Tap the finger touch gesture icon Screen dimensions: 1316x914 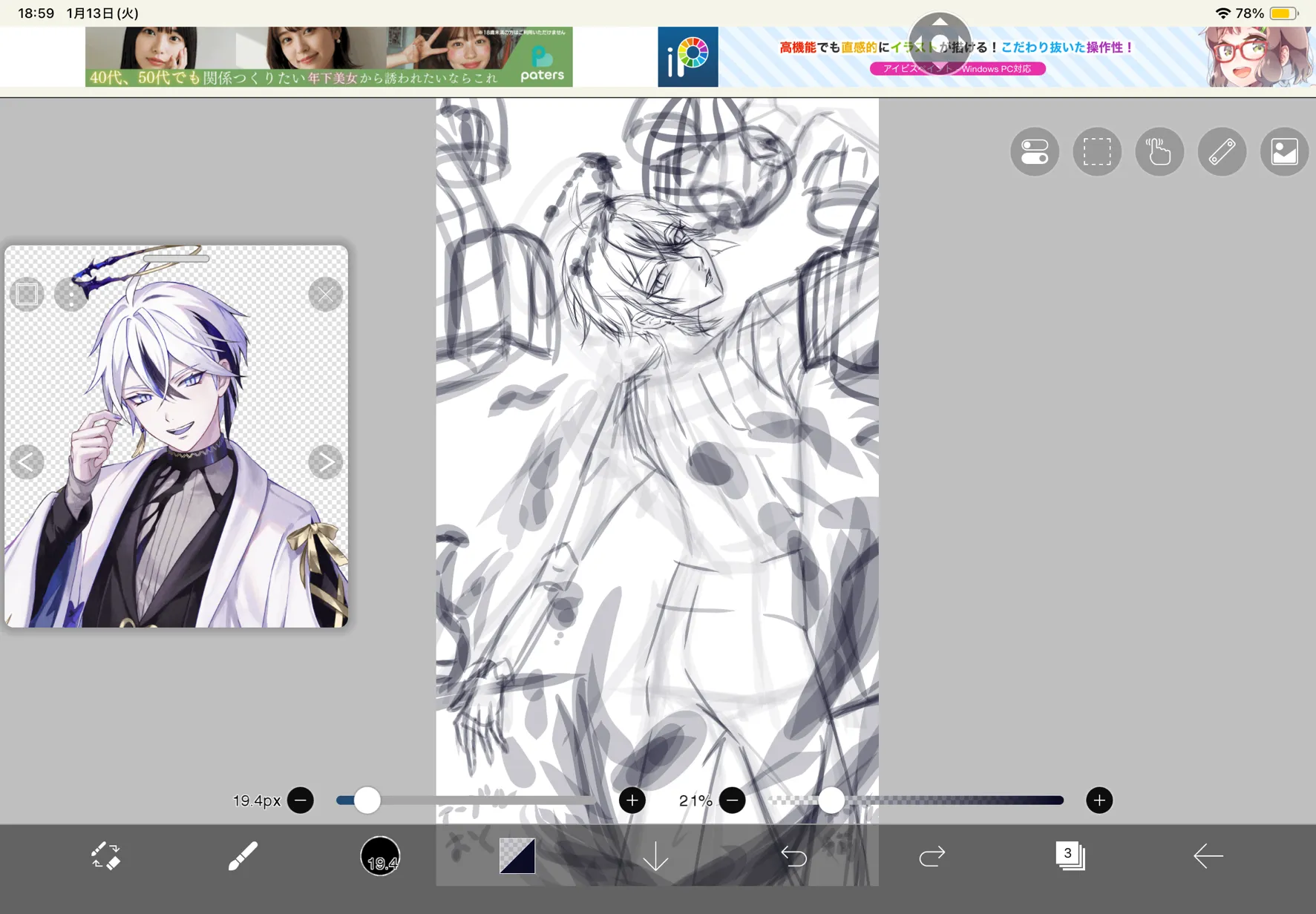[1159, 152]
